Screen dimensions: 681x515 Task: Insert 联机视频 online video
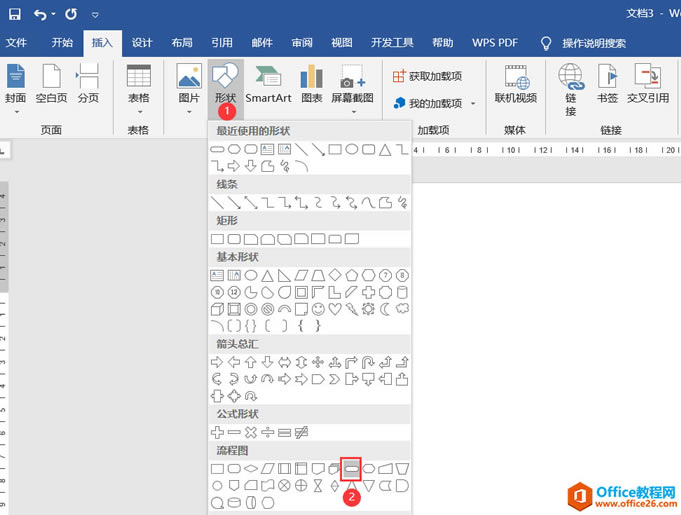(x=516, y=84)
